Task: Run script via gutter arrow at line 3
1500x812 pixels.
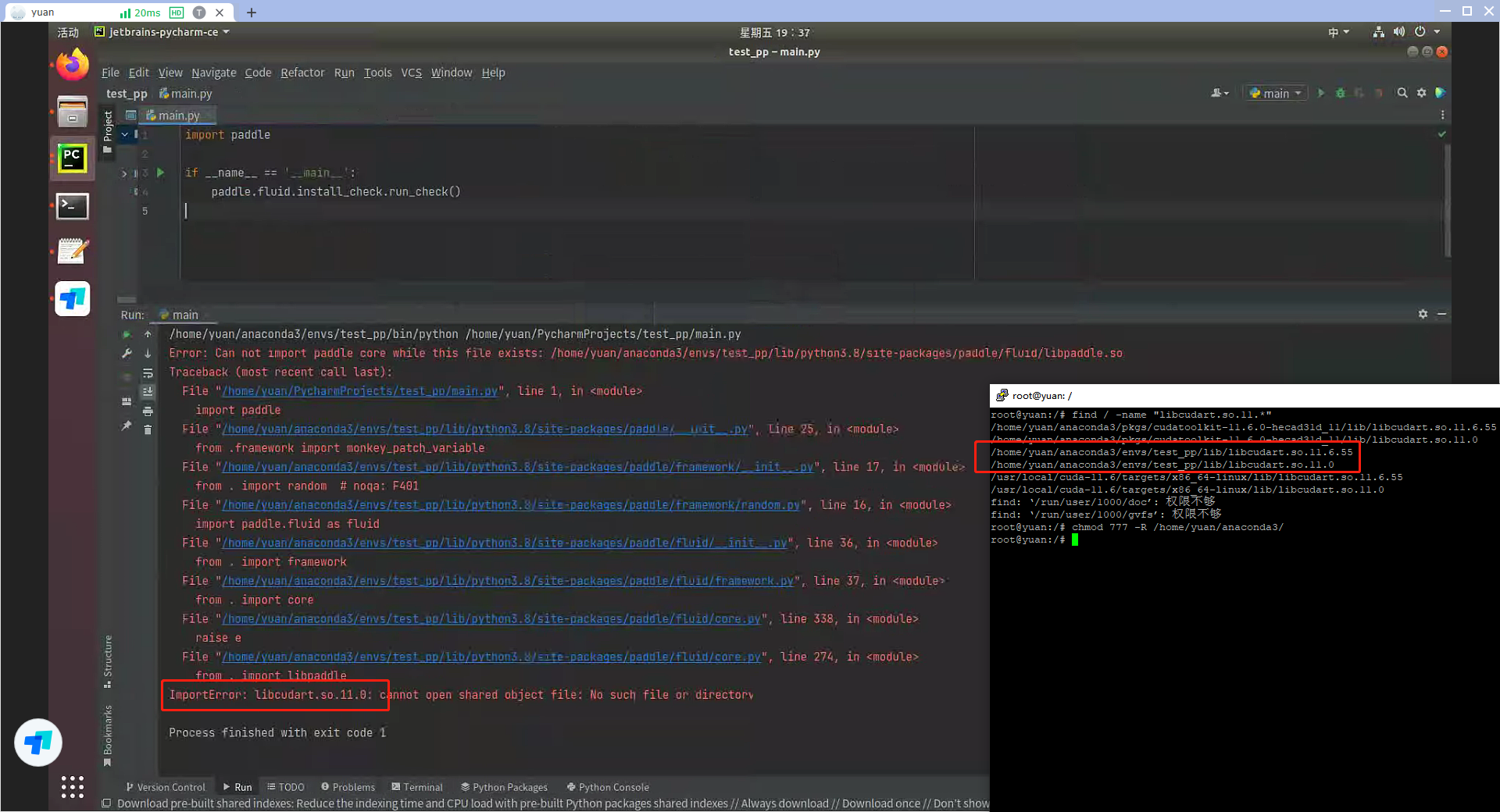Action: pyautogui.click(x=160, y=173)
